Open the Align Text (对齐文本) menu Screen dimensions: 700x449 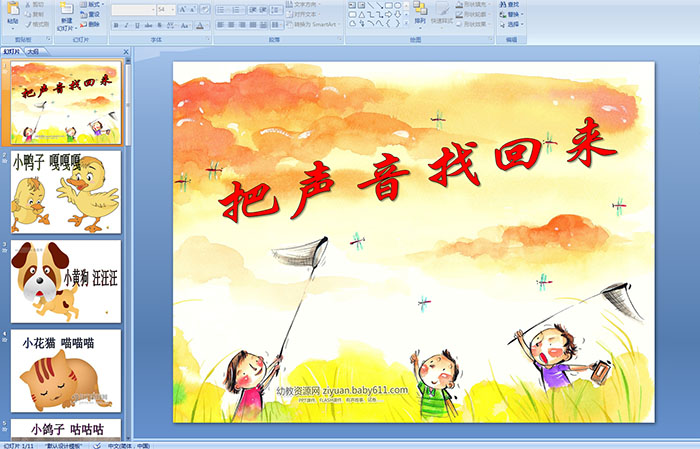(x=303, y=14)
